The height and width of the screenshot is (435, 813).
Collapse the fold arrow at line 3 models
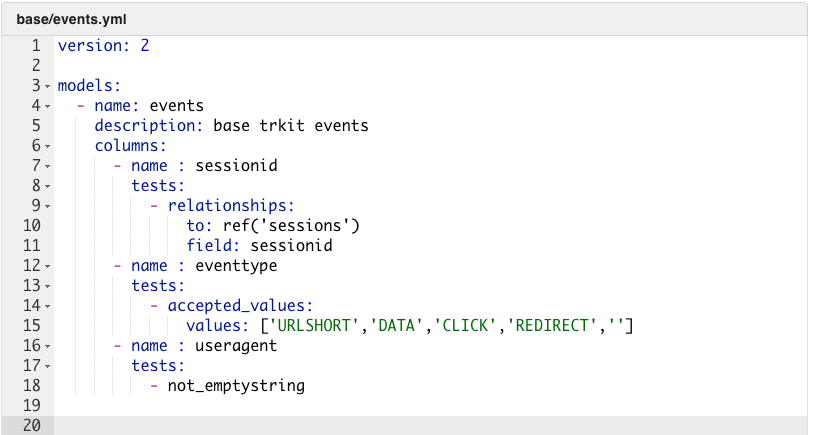[x=47, y=86]
